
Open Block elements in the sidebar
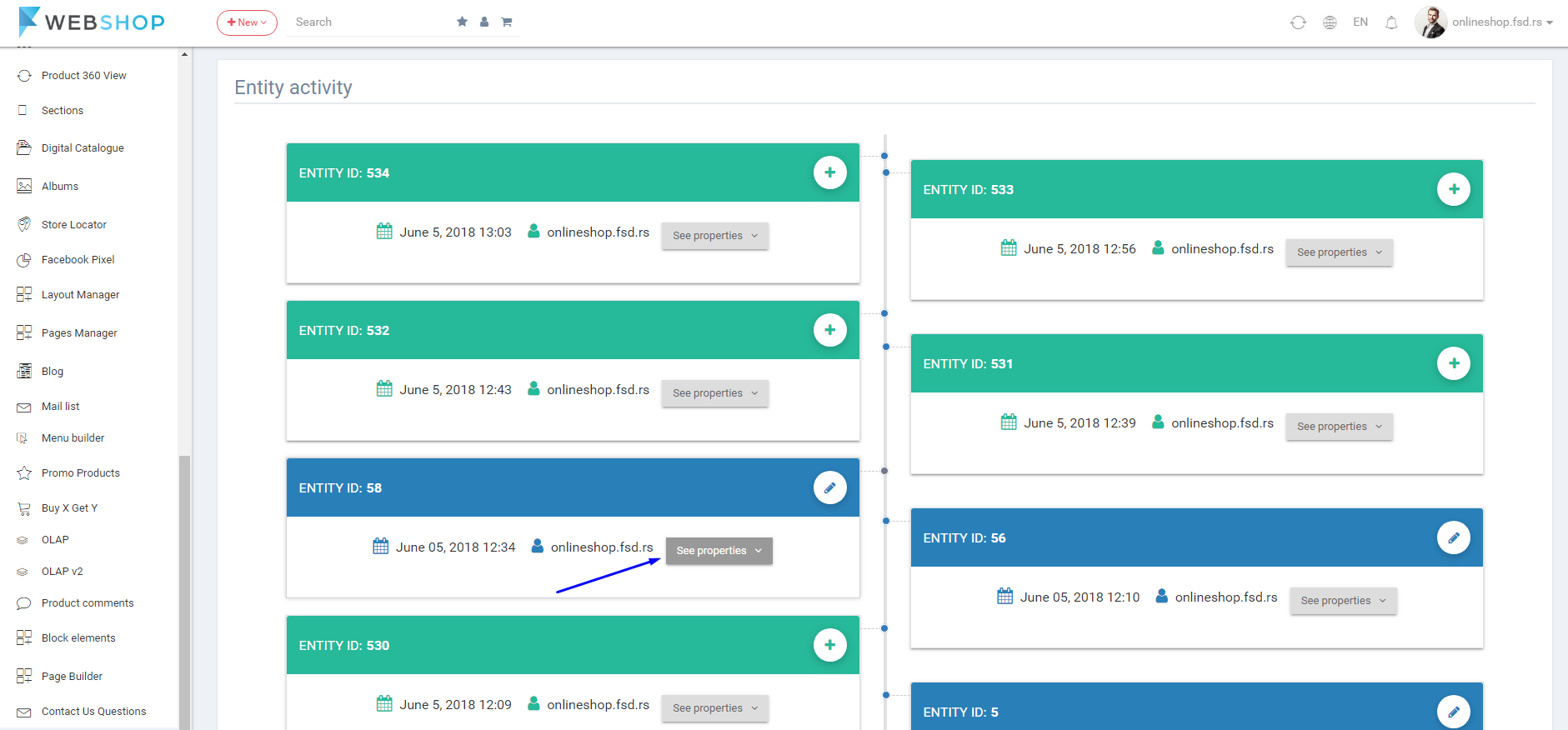(x=78, y=638)
